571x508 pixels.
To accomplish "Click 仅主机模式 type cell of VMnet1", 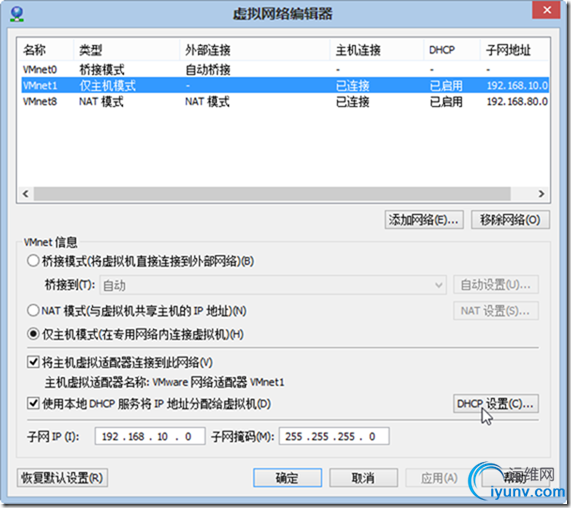I will [x=107, y=86].
